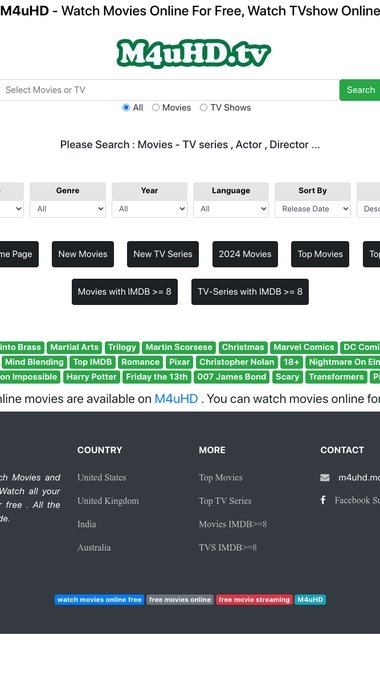Image resolution: width=380 pixels, height=680 pixels.
Task: Open the Genre dropdown
Action: click(68, 209)
